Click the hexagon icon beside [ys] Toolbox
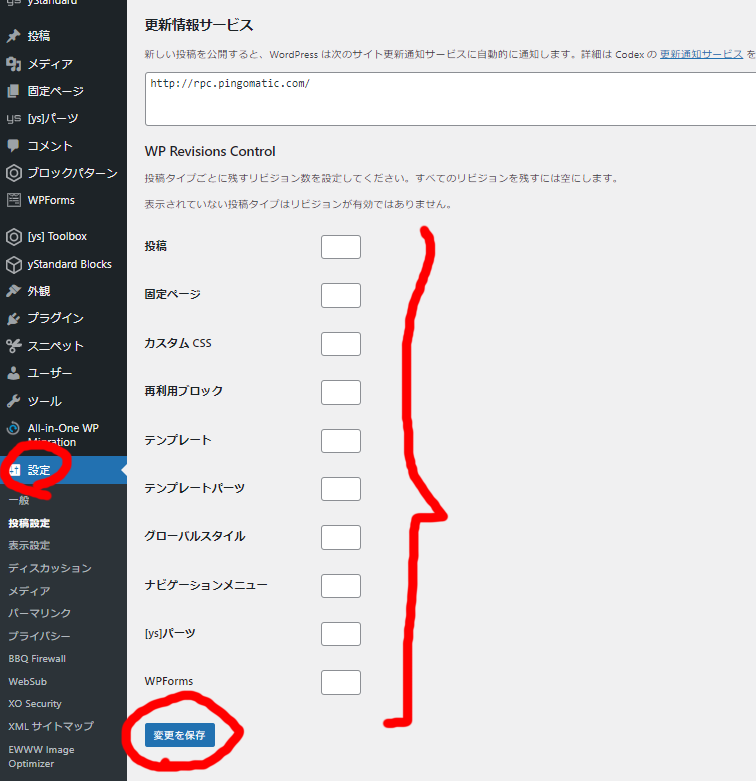 [x=13, y=237]
